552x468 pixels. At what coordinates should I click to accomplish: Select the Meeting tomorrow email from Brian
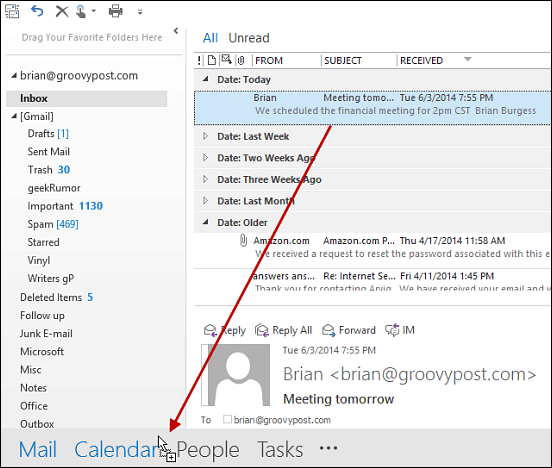[372, 108]
